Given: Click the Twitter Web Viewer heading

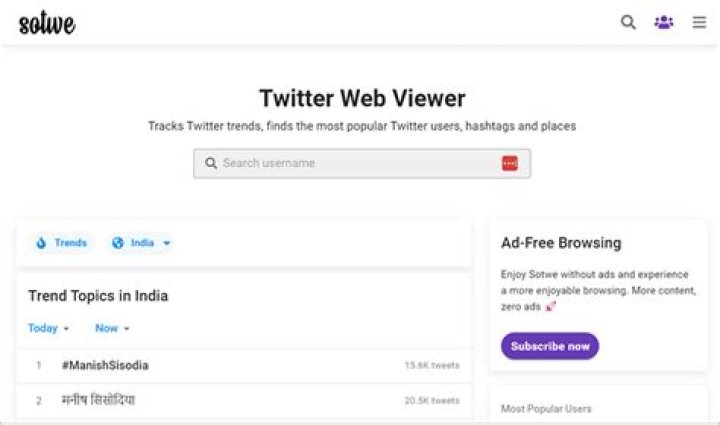Looking at the screenshot, I should (x=362, y=98).
